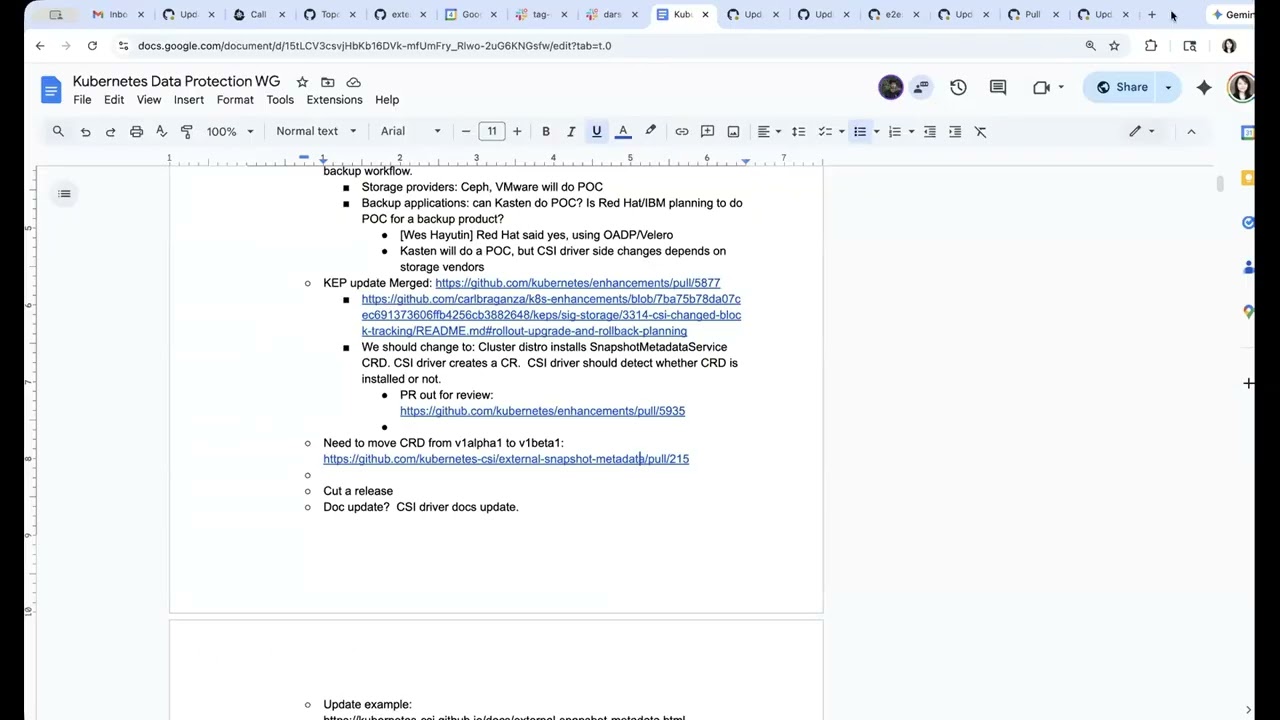1280x720 pixels.
Task: Collapse the menus with the up chevron
Action: (1191, 131)
